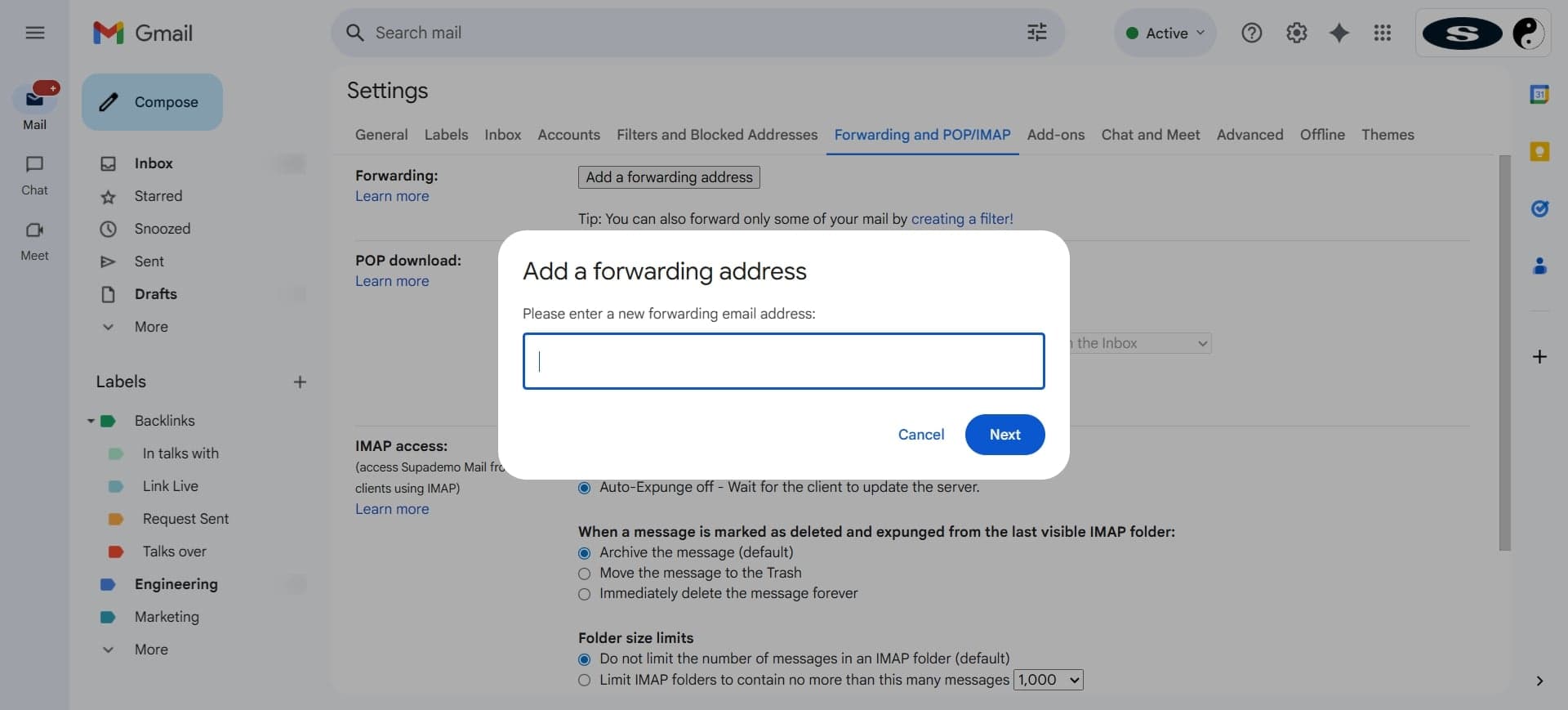This screenshot has width=1568, height=710.
Task: Click Add a forwarding address button
Action: 669,177
